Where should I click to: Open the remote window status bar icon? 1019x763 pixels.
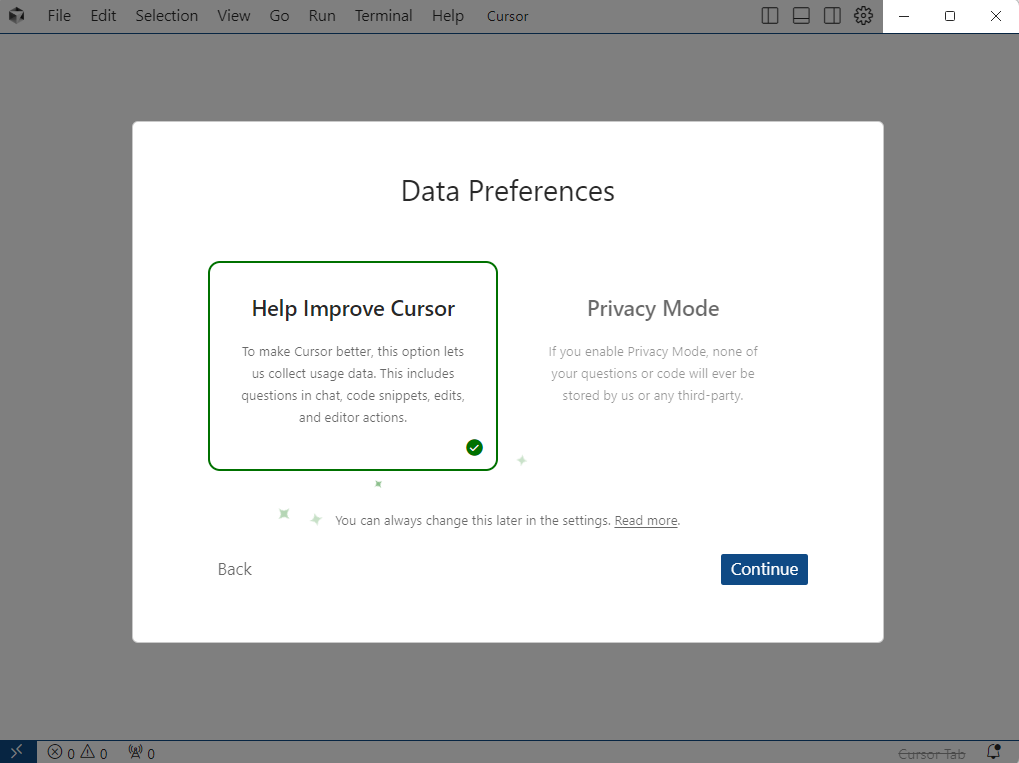pos(18,752)
